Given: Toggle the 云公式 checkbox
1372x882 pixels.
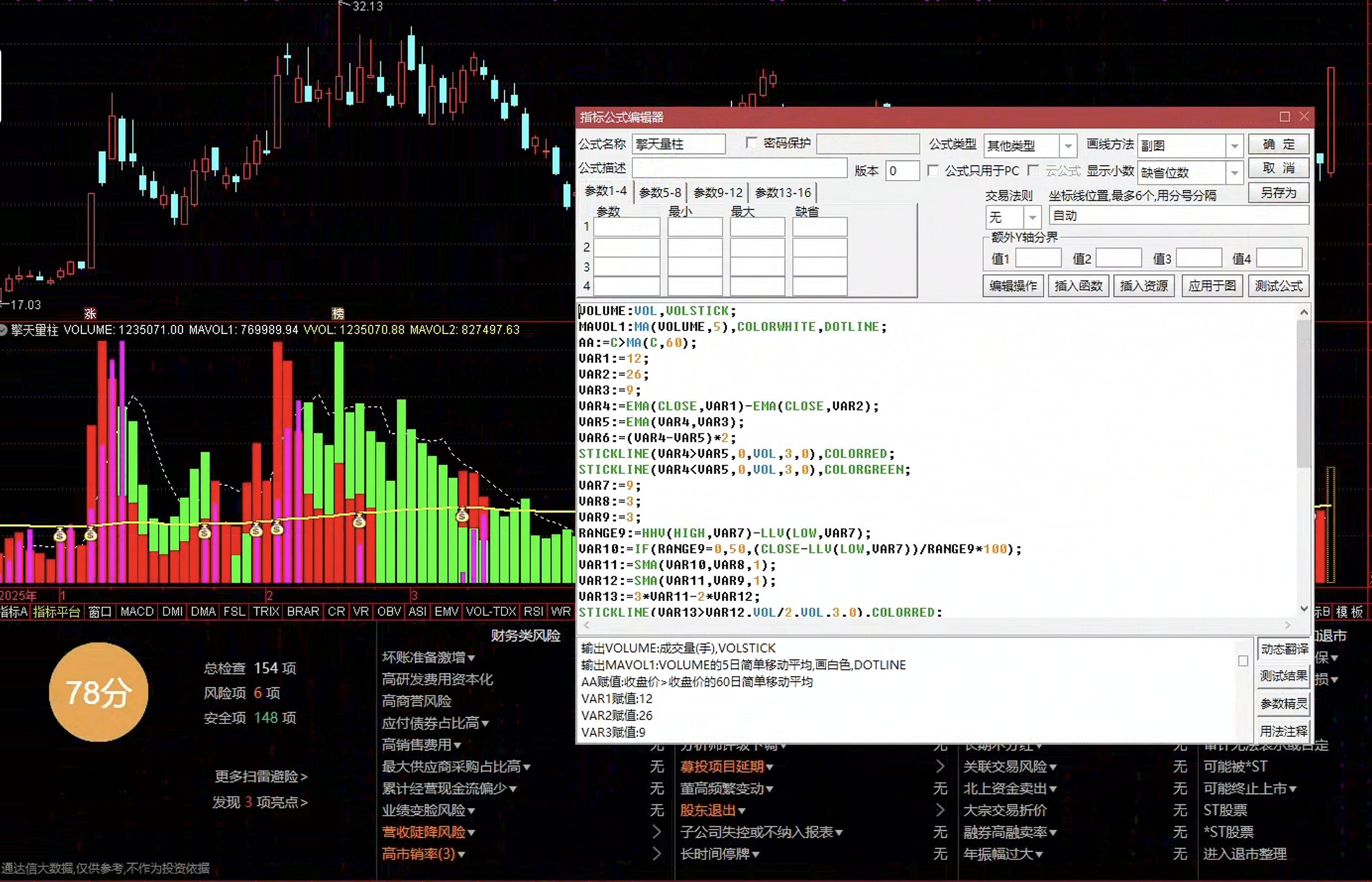Looking at the screenshot, I should (x=1033, y=171).
